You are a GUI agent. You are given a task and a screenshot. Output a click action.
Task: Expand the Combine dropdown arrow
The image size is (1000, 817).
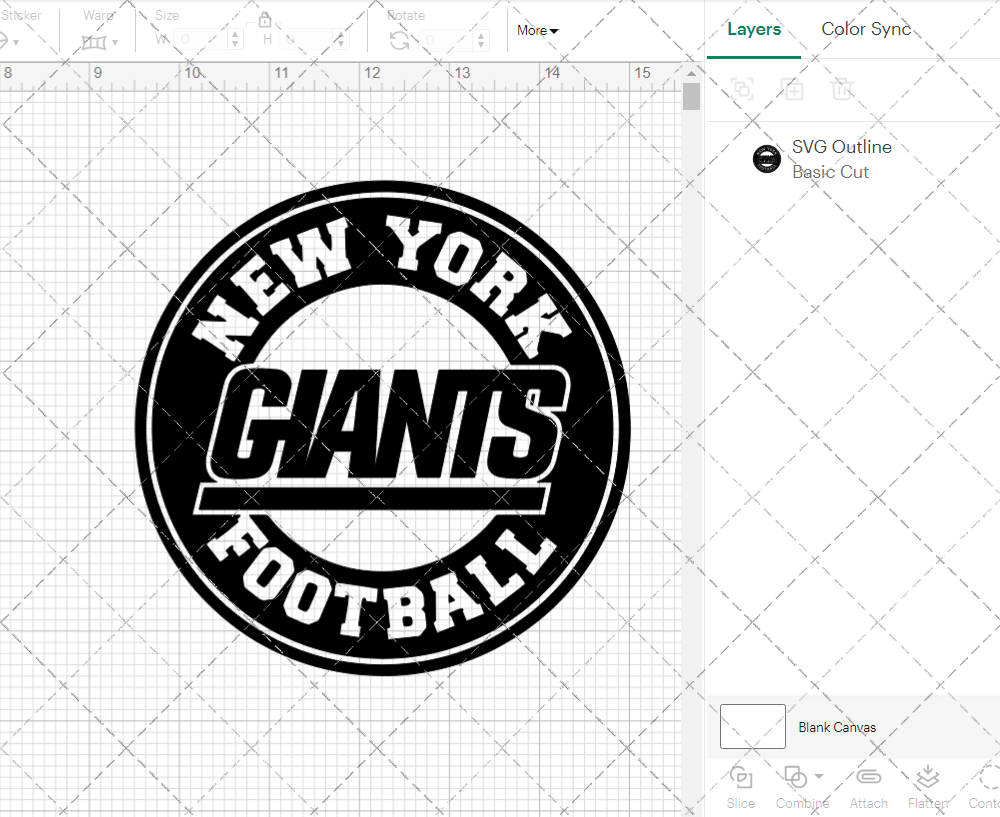[x=819, y=777]
